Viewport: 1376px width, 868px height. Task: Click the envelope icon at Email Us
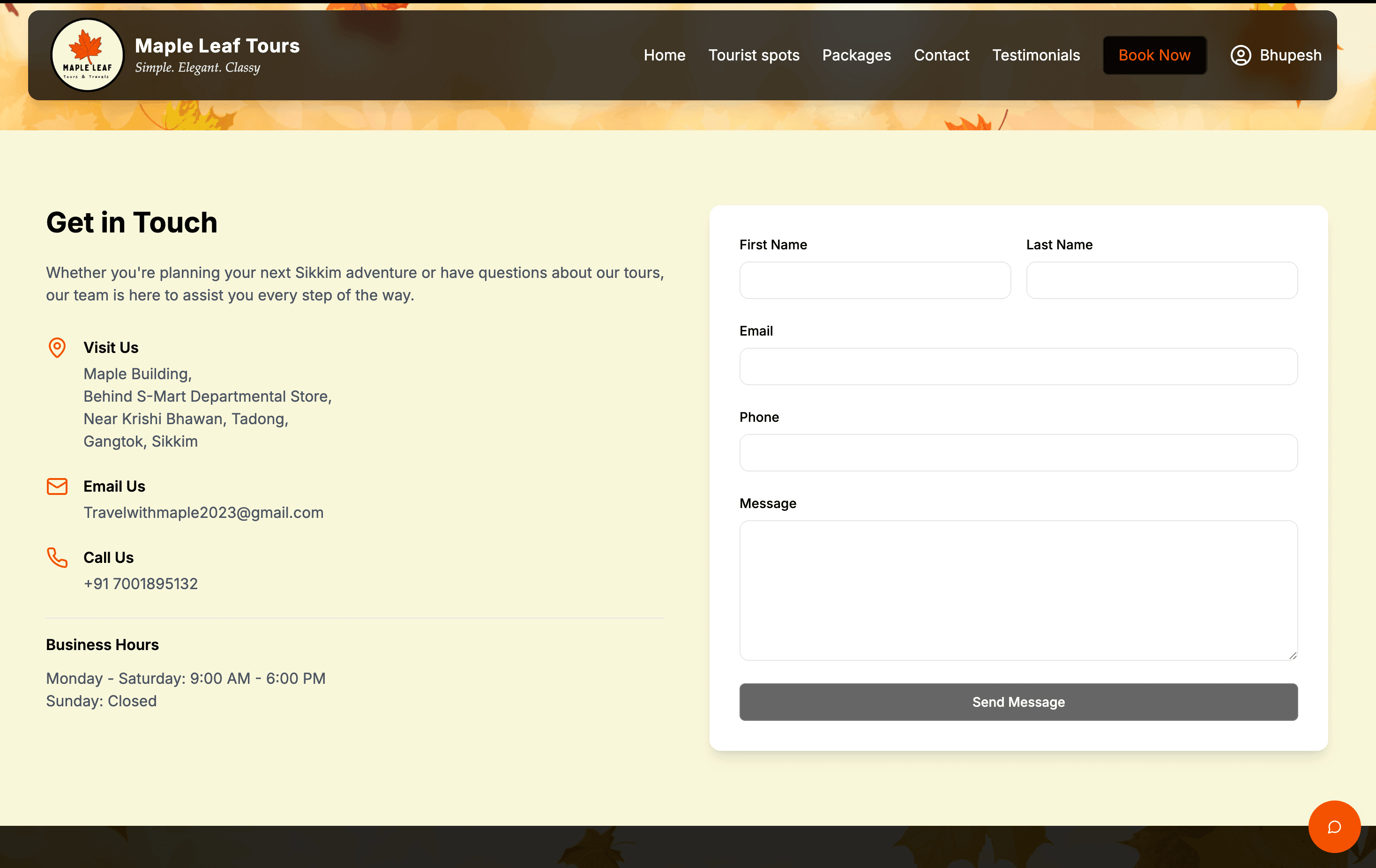[x=57, y=486]
